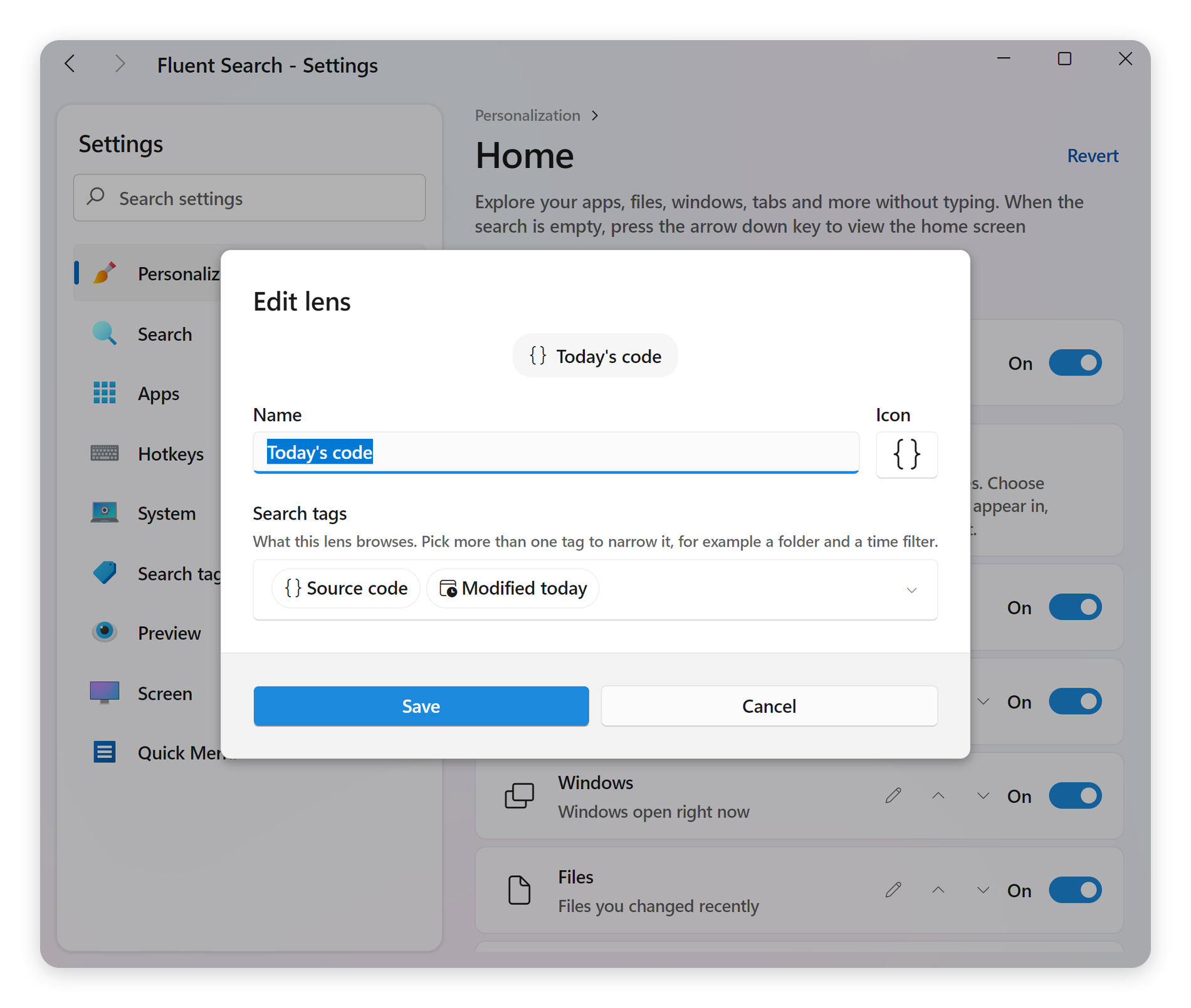The height and width of the screenshot is (1008, 1191).
Task: Toggle the Windows lens switch
Action: coord(1075,796)
